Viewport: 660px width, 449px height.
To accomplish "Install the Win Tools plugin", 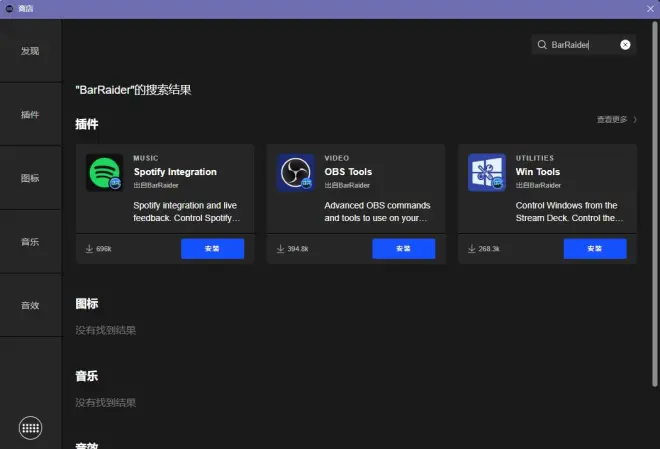I will (x=595, y=249).
